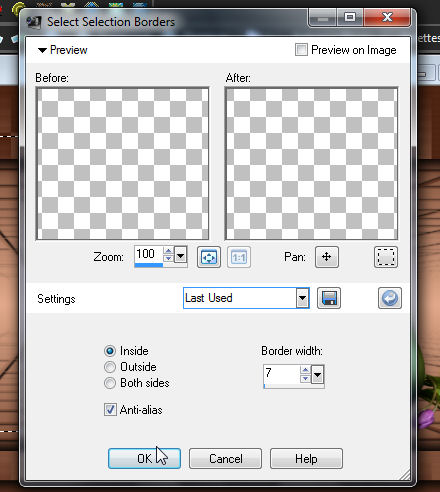Click the Border width input field
This screenshot has height=492, width=440.
(x=282, y=375)
